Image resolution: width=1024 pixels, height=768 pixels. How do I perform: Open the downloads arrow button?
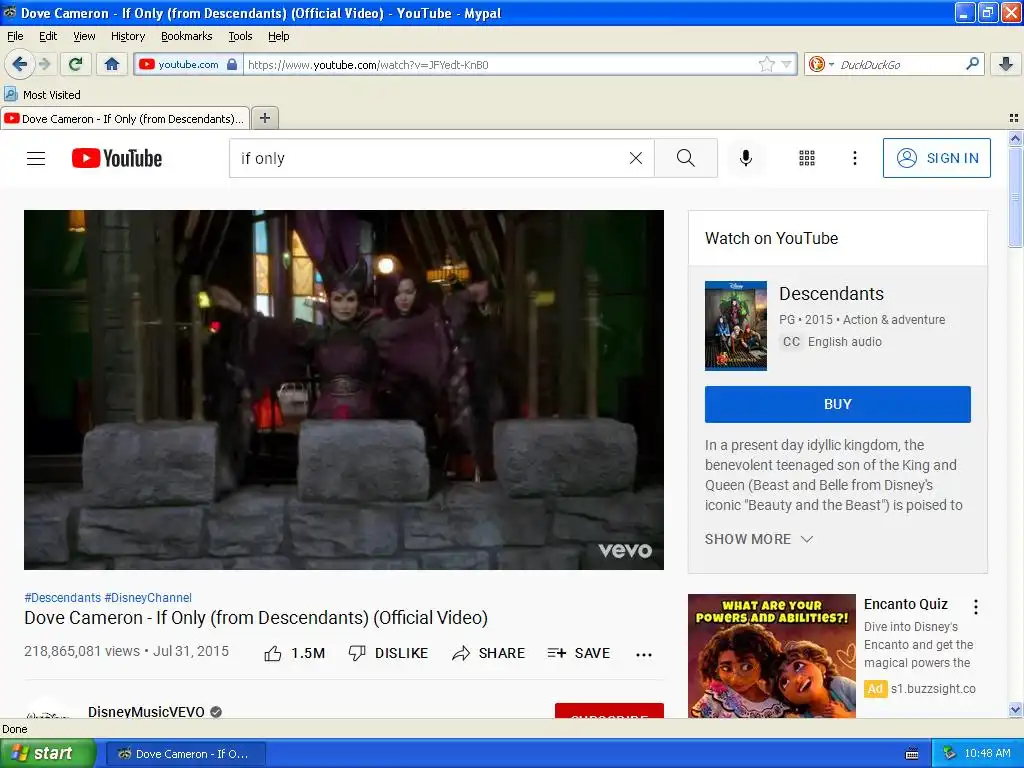[x=1006, y=64]
